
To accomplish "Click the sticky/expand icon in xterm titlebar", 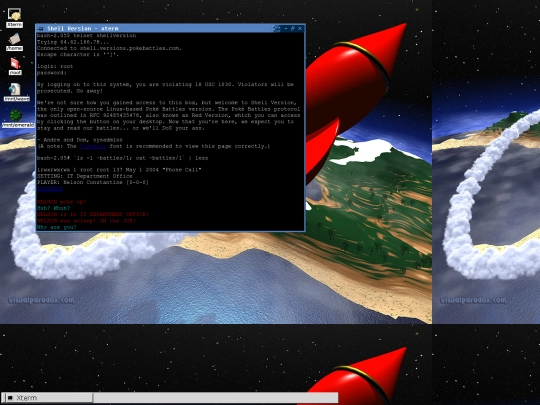I will click(x=277, y=29).
